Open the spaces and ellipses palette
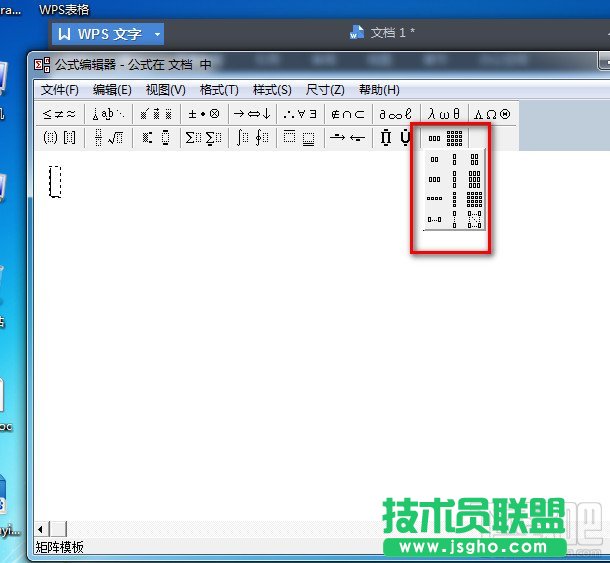 (109, 114)
